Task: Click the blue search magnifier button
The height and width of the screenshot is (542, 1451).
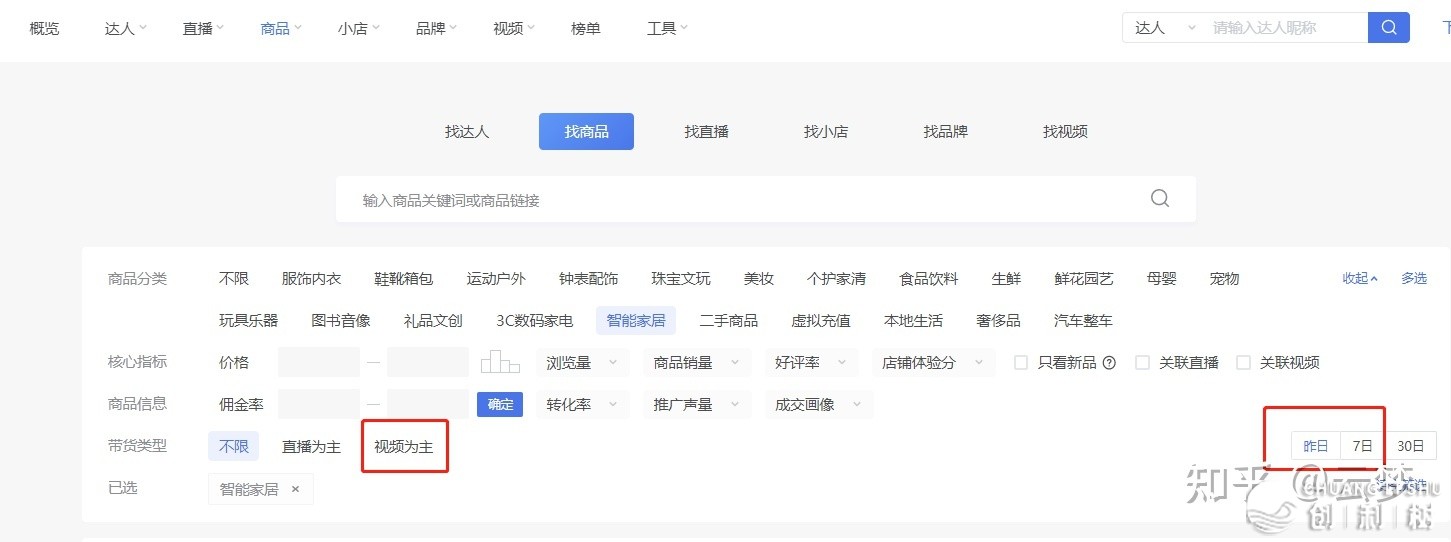Action: 1388,28
